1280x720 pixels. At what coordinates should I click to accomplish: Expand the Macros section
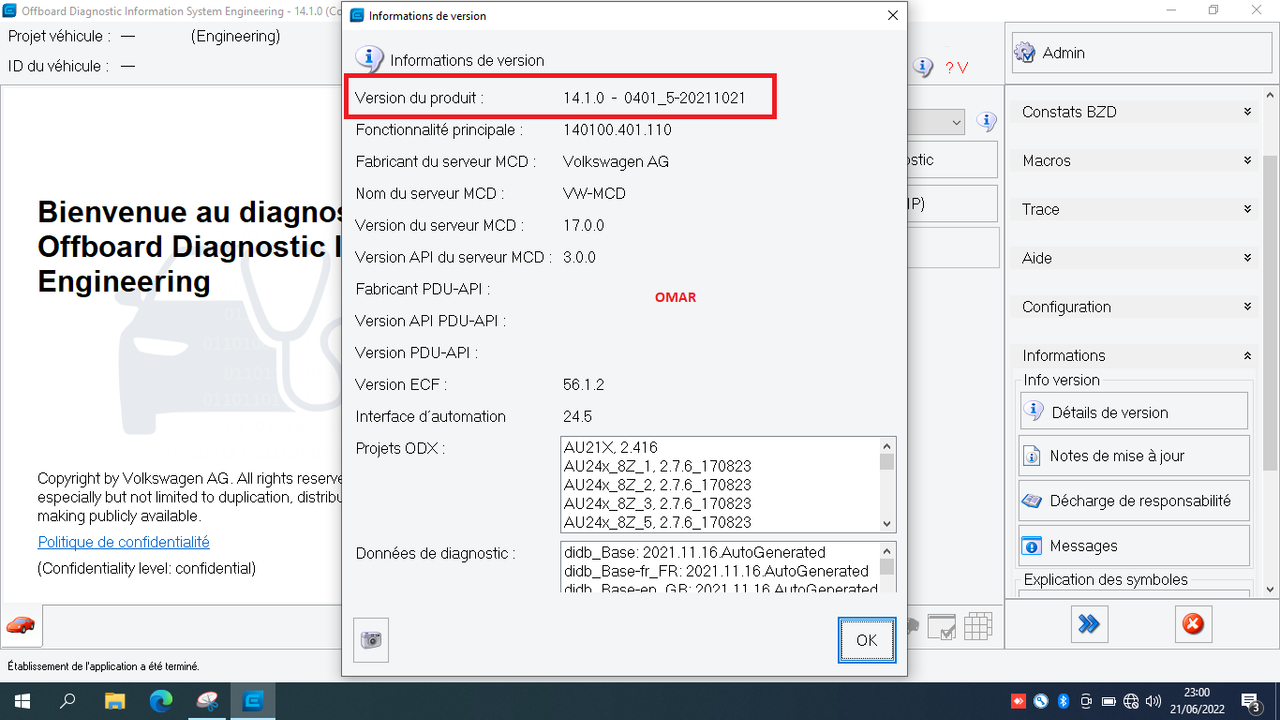[x=1136, y=161]
